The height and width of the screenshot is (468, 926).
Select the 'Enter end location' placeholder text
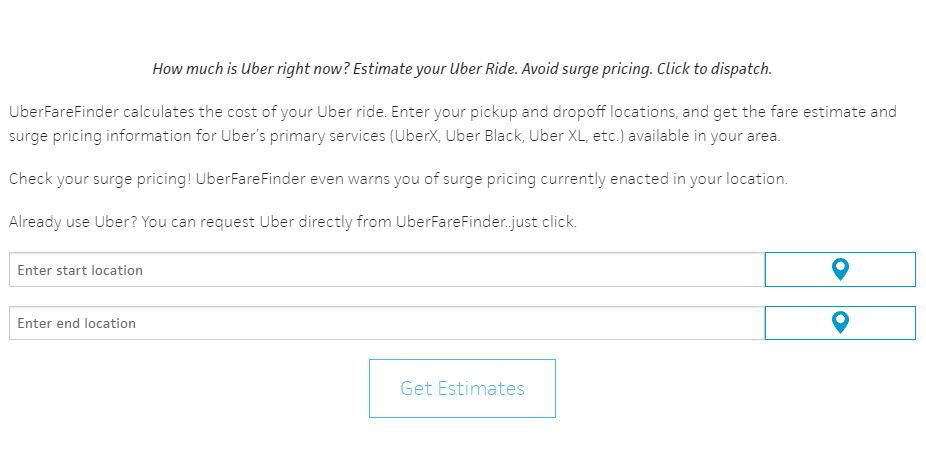[x=77, y=323]
